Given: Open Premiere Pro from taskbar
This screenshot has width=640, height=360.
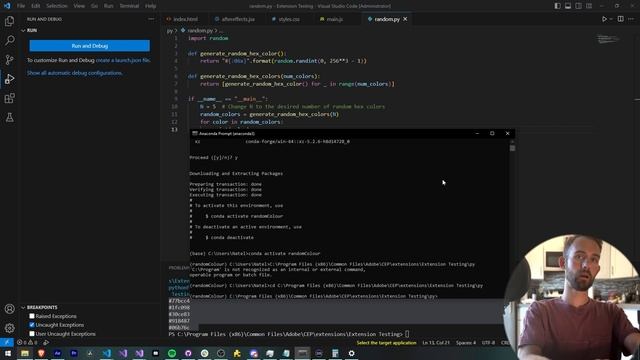Looking at the screenshot, I should pos(74,353).
